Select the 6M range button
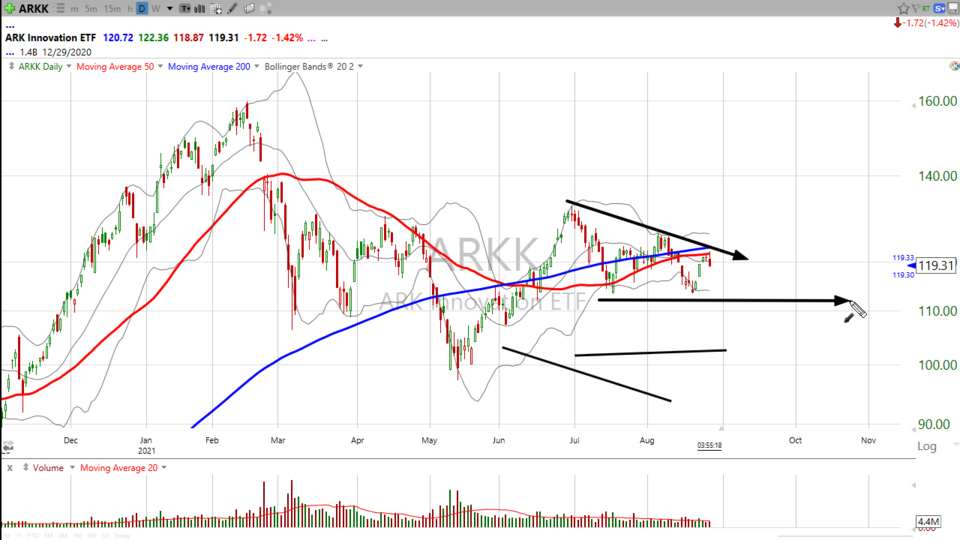 [x=48, y=536]
